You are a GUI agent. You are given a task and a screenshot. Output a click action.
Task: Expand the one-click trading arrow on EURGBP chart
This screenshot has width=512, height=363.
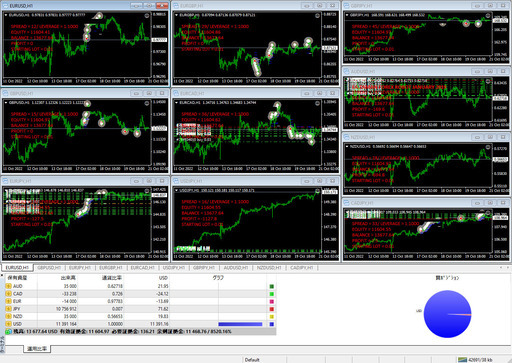(177, 15)
